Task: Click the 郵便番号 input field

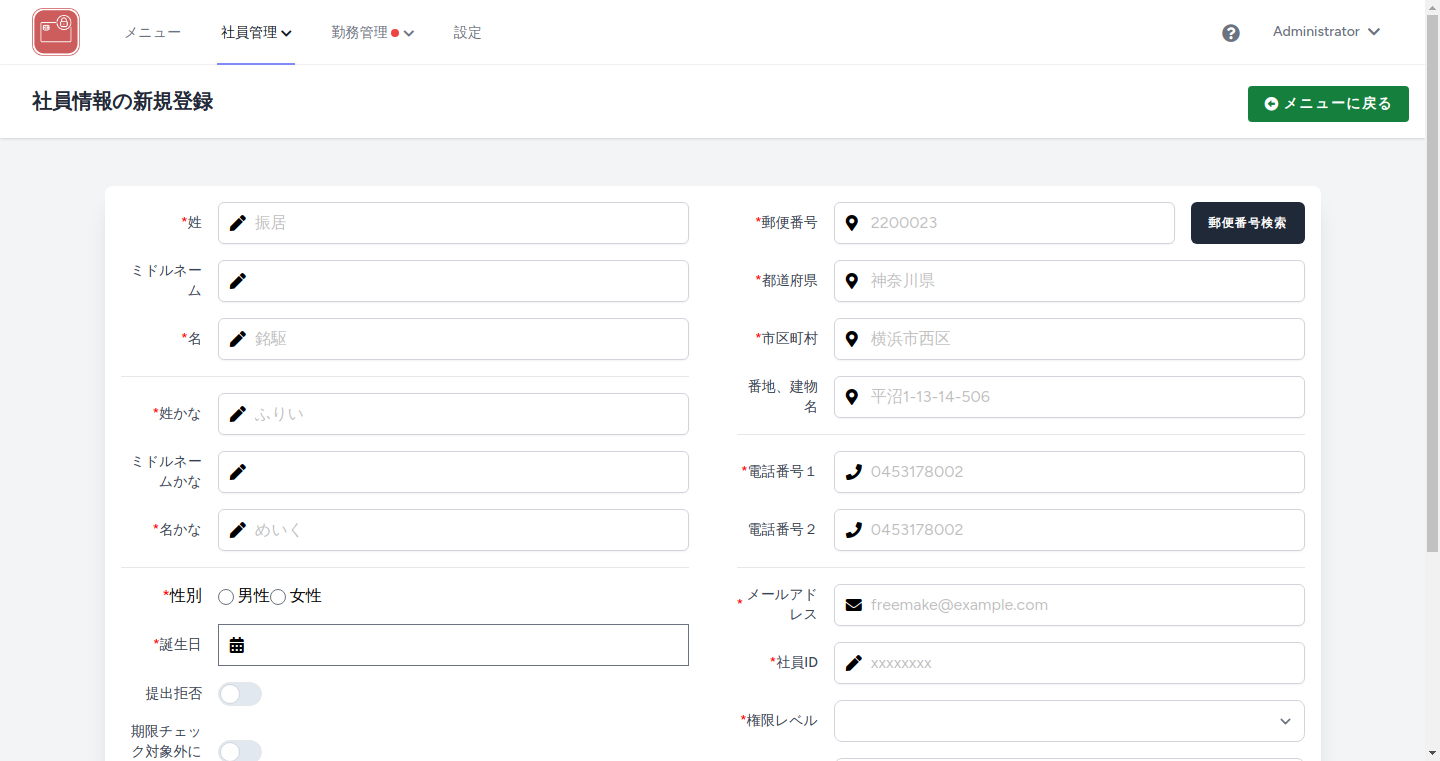Action: [x=1004, y=223]
